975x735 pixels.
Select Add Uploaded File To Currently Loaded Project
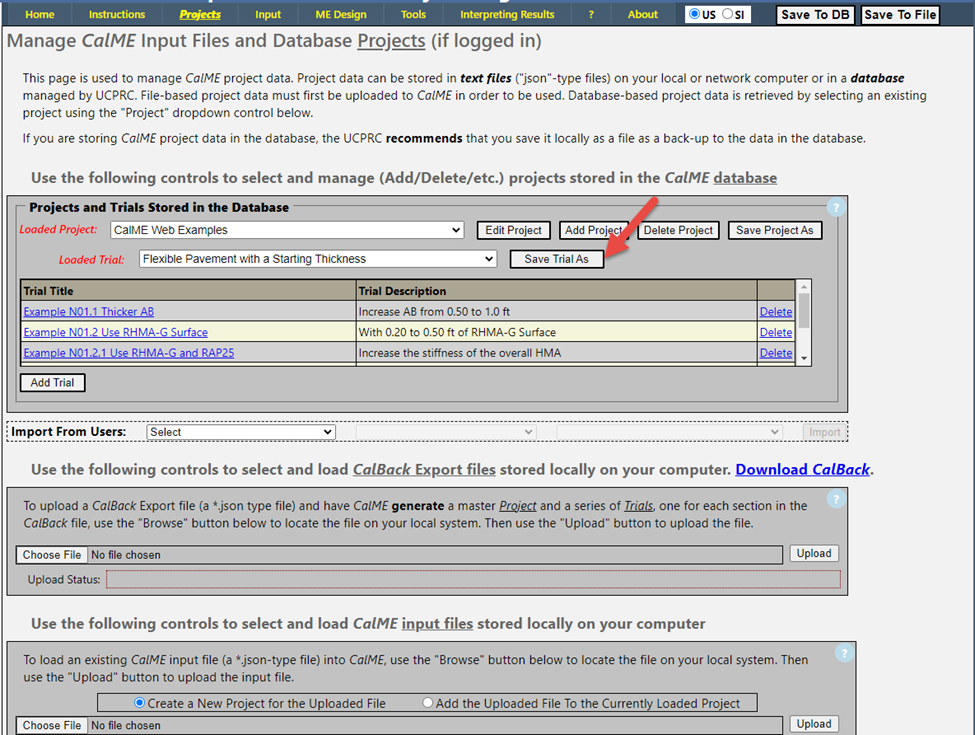(x=428, y=703)
